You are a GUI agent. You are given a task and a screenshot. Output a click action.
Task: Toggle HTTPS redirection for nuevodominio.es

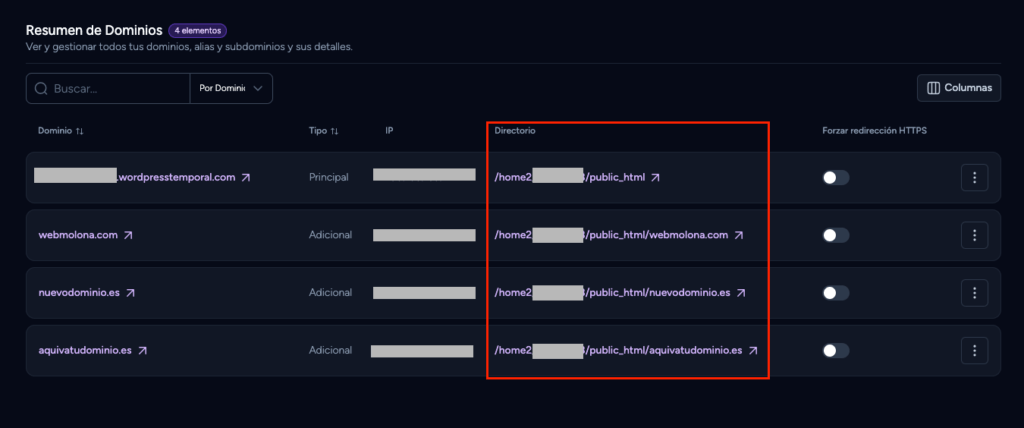tap(835, 293)
